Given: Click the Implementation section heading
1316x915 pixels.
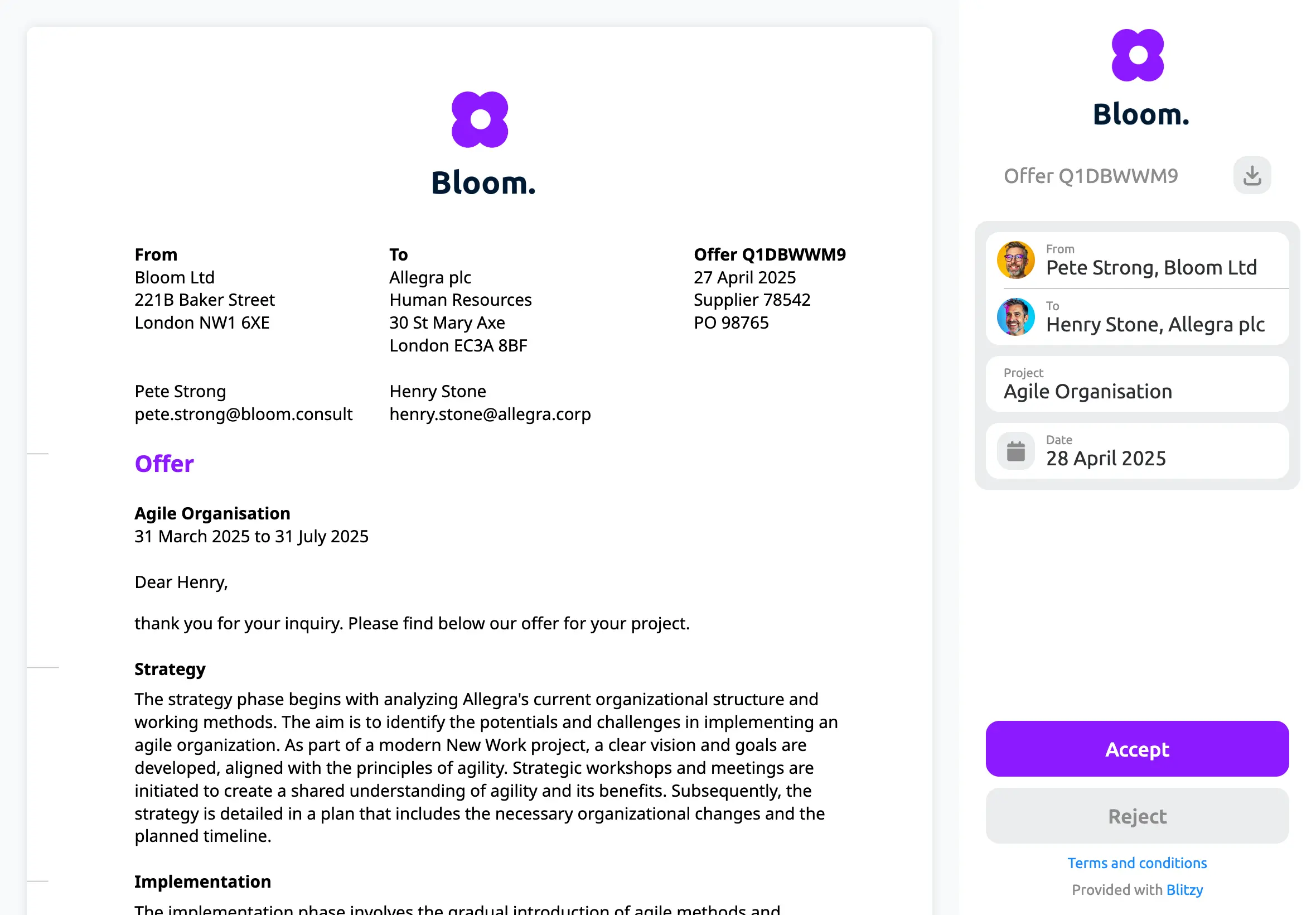Looking at the screenshot, I should (203, 882).
